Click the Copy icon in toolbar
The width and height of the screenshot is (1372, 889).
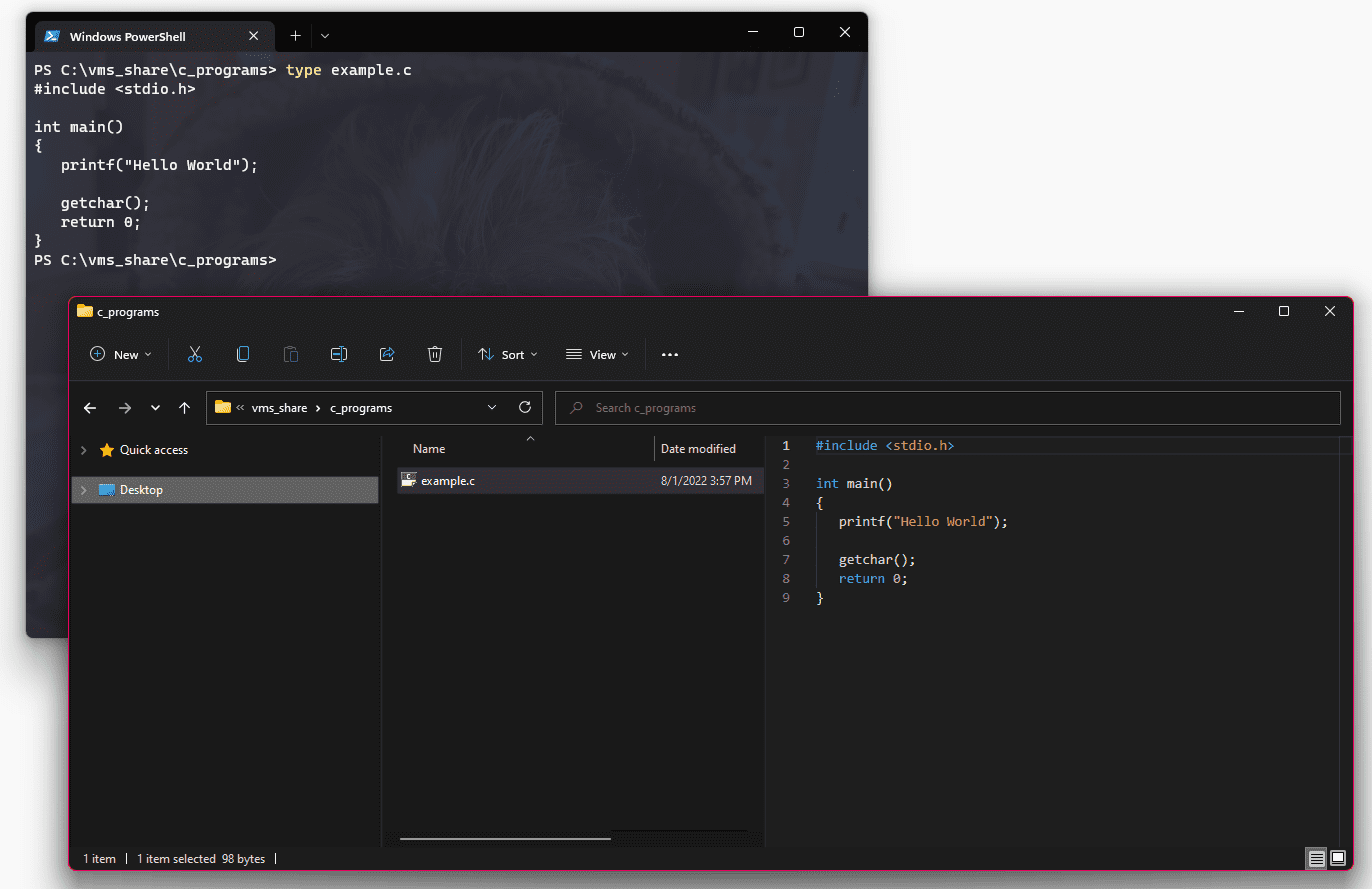point(243,354)
